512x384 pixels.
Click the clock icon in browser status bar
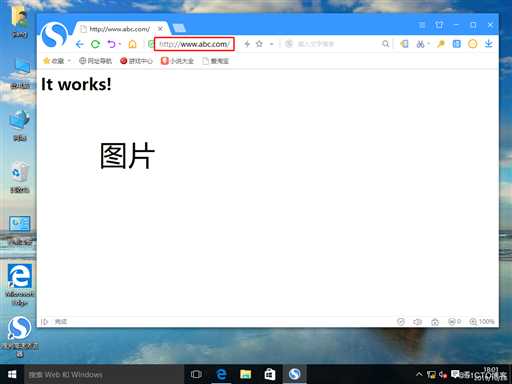click(401, 322)
